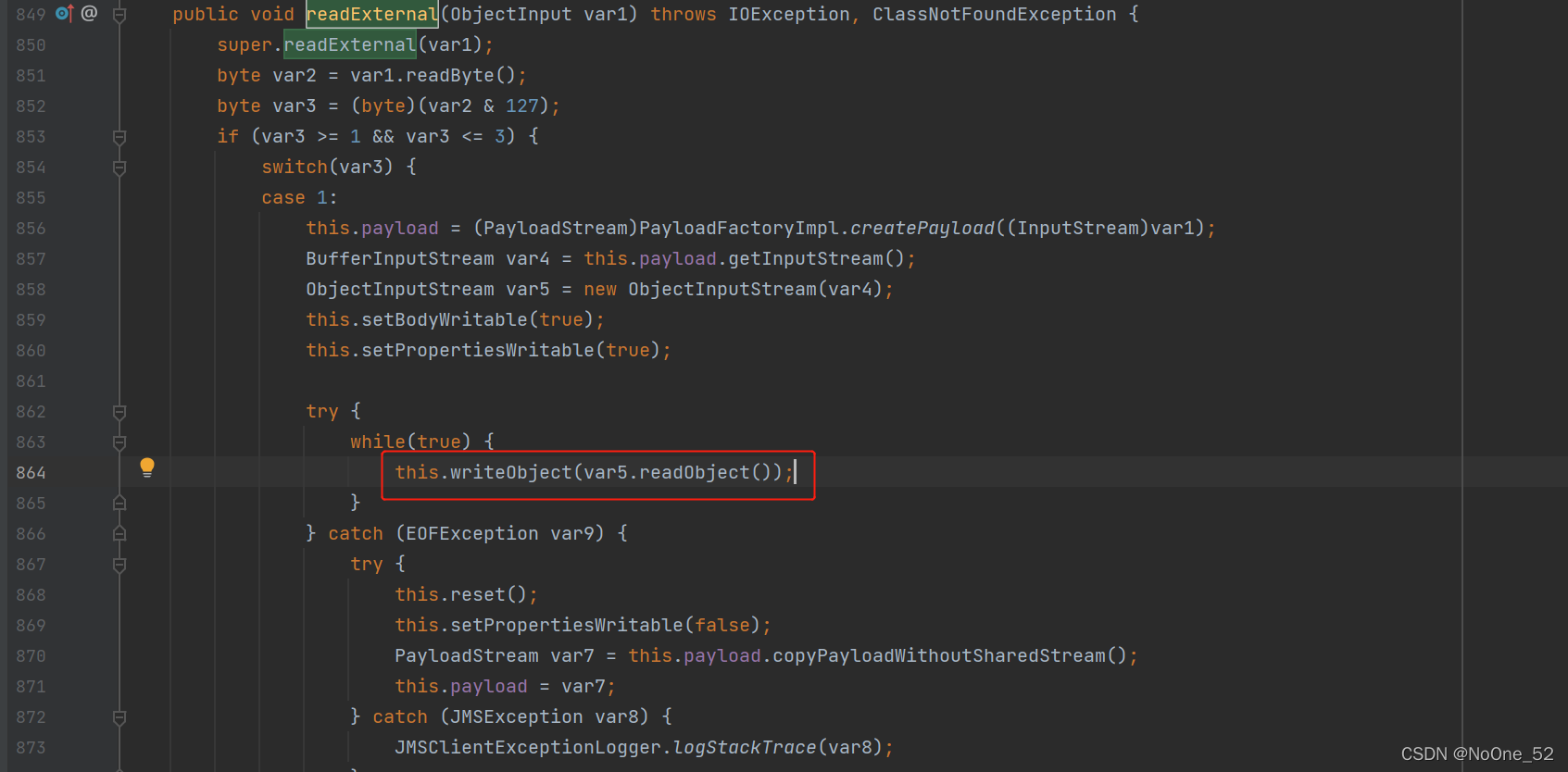The height and width of the screenshot is (772, 1568).
Task: Click getInputStream() call on line 857
Action: click(816, 258)
